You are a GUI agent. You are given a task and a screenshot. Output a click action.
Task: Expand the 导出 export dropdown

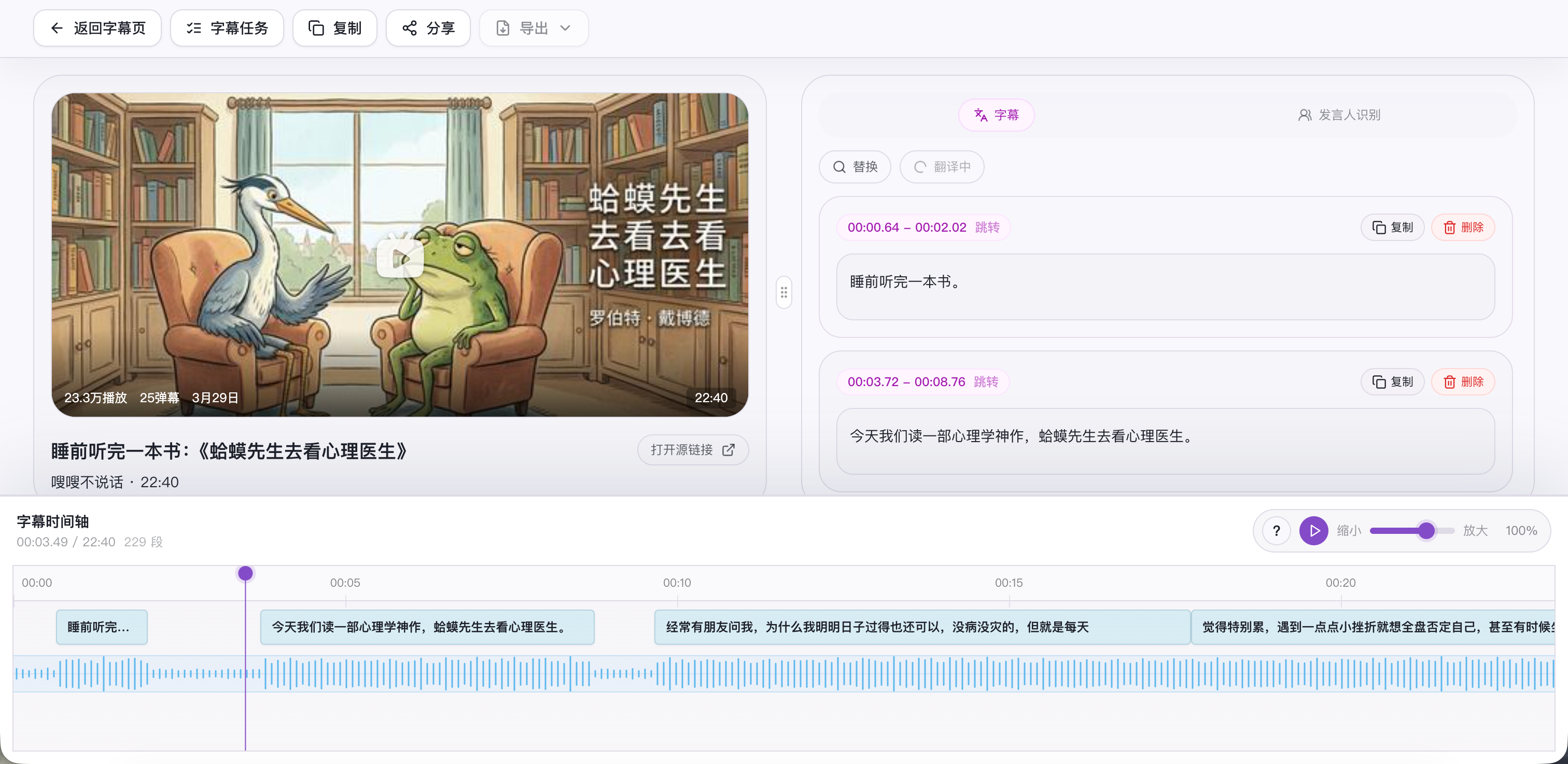pos(534,28)
